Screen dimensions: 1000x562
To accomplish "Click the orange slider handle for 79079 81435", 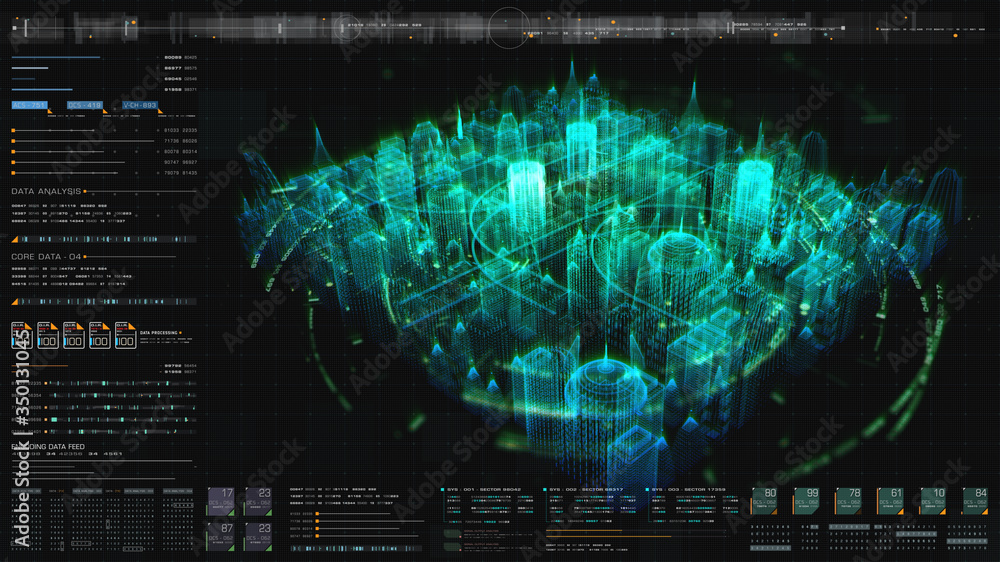I will [x=13, y=173].
